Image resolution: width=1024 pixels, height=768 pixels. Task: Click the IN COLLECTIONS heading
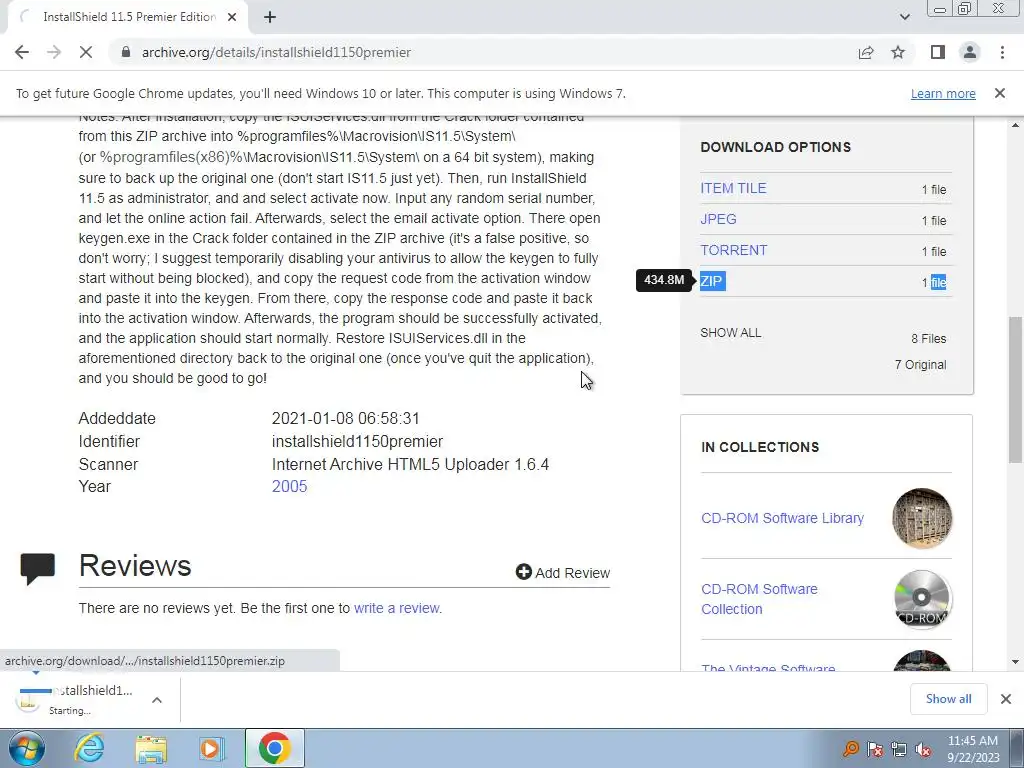760,447
